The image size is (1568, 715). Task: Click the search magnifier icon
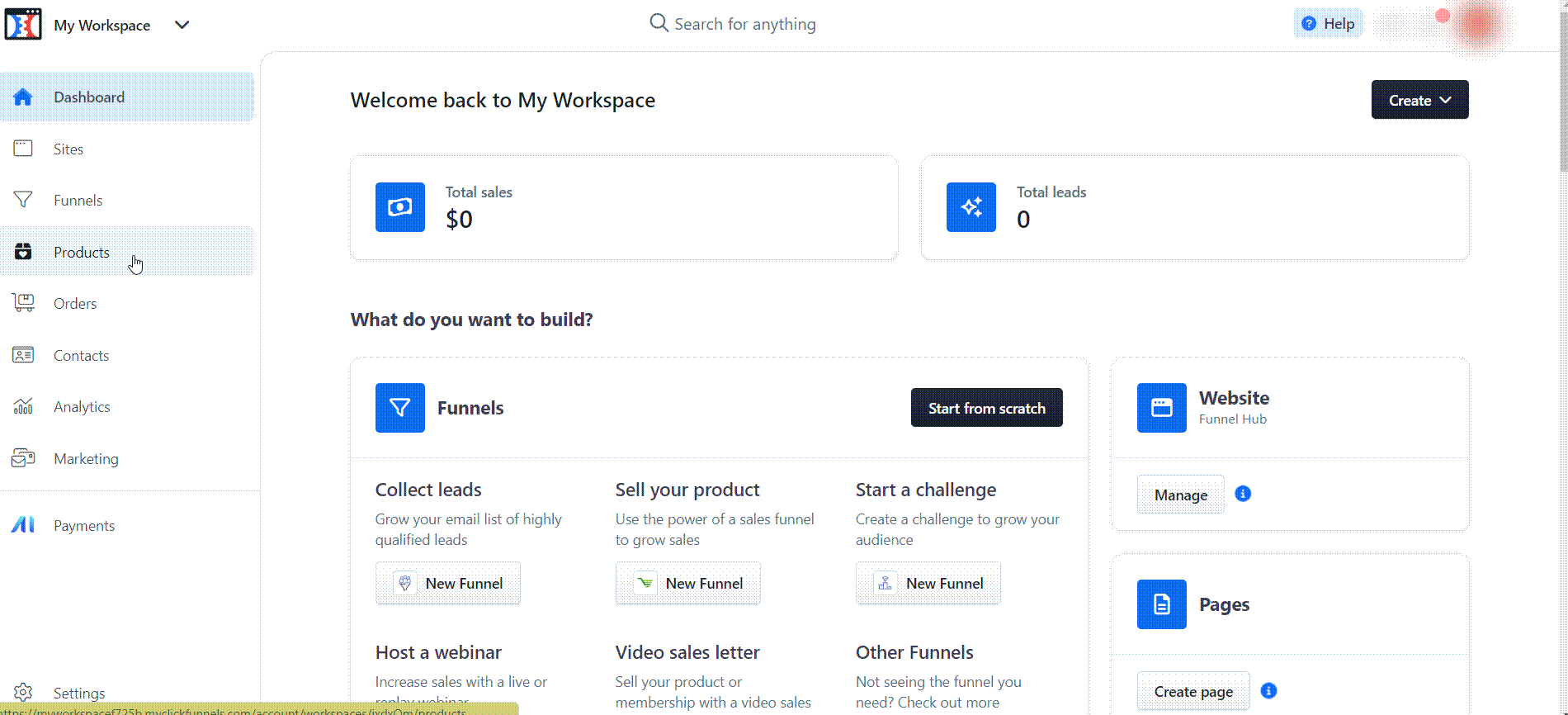point(659,23)
